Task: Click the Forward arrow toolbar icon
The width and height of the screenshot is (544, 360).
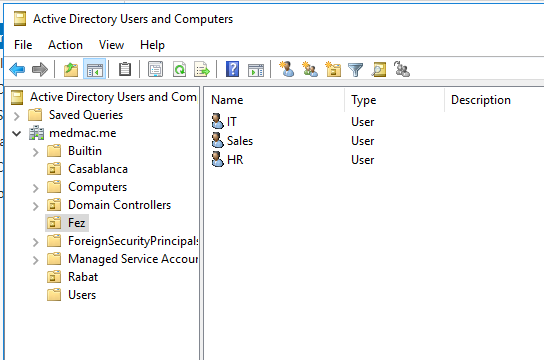Action: click(x=40, y=69)
